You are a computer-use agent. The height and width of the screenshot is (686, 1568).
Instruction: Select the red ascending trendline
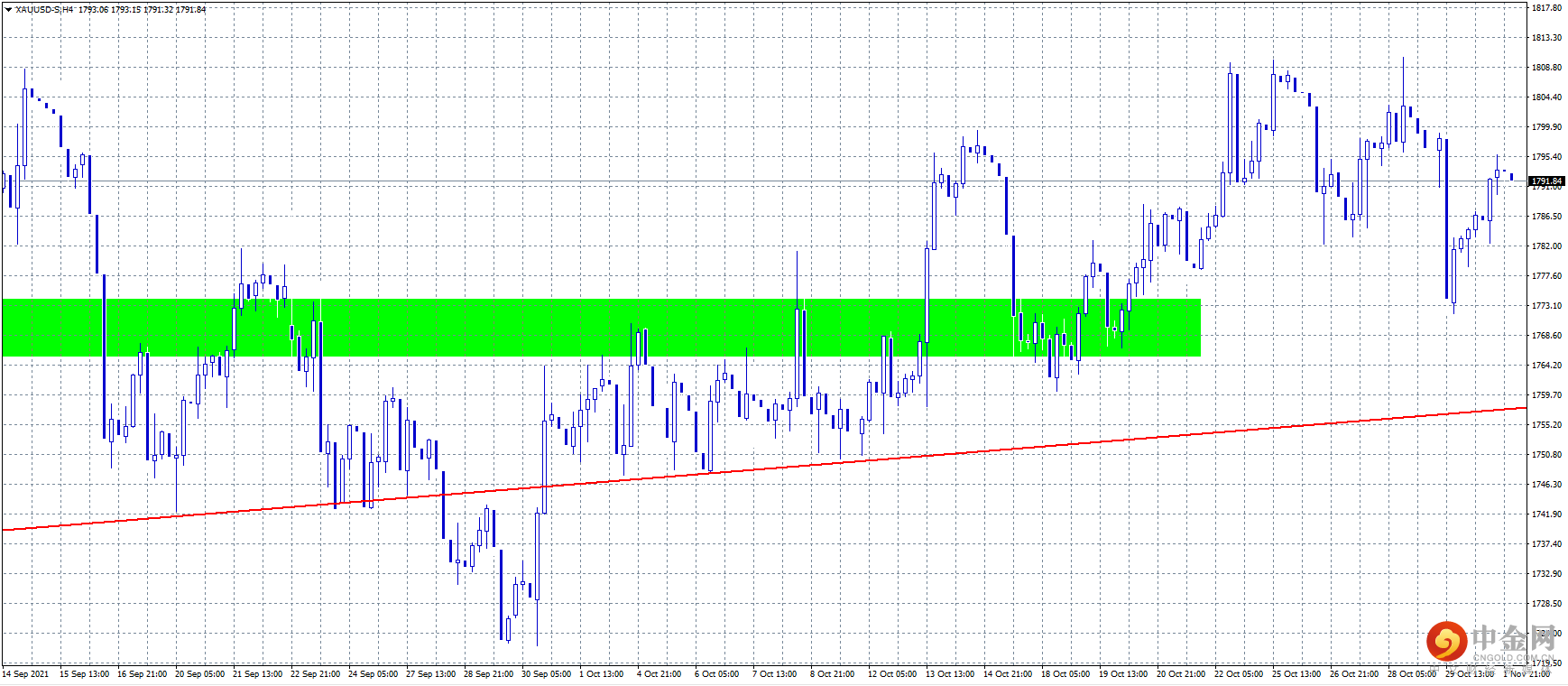click(x=764, y=469)
